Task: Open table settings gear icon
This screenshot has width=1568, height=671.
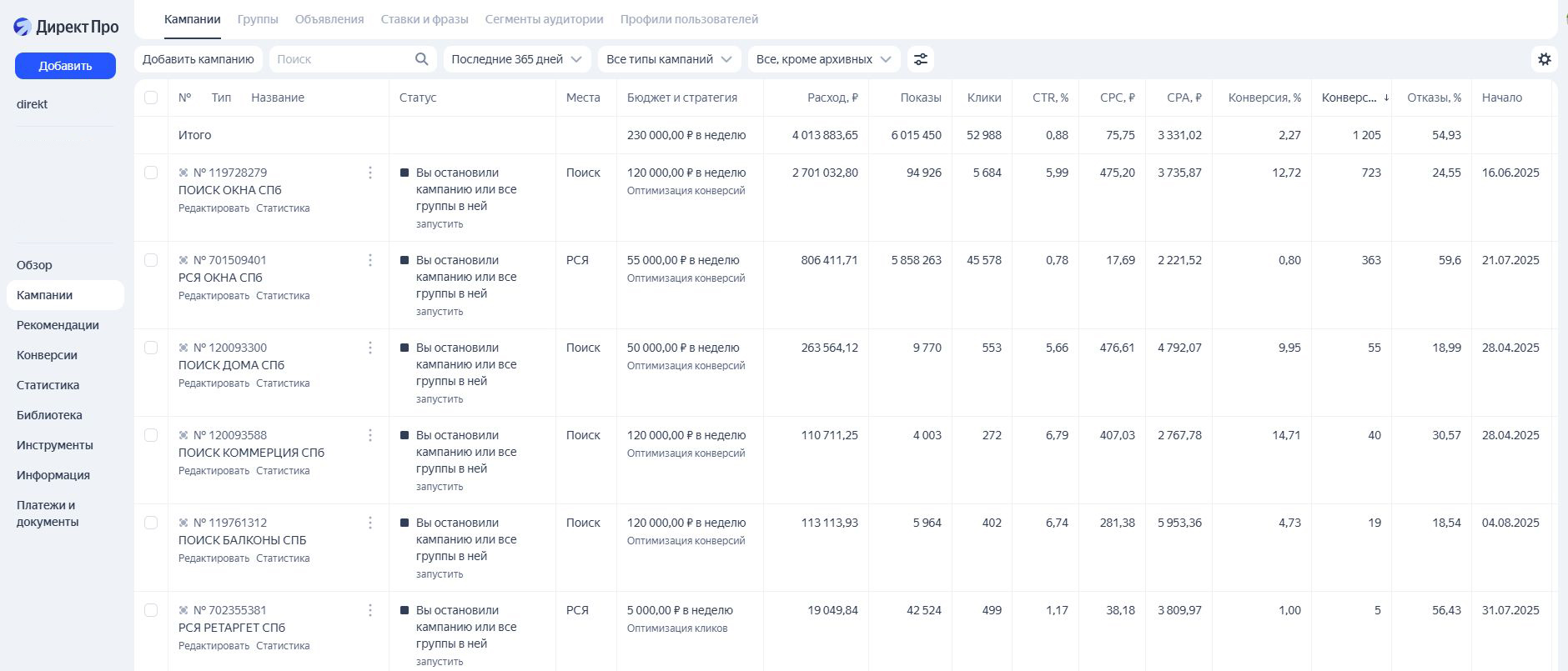Action: (x=1544, y=59)
